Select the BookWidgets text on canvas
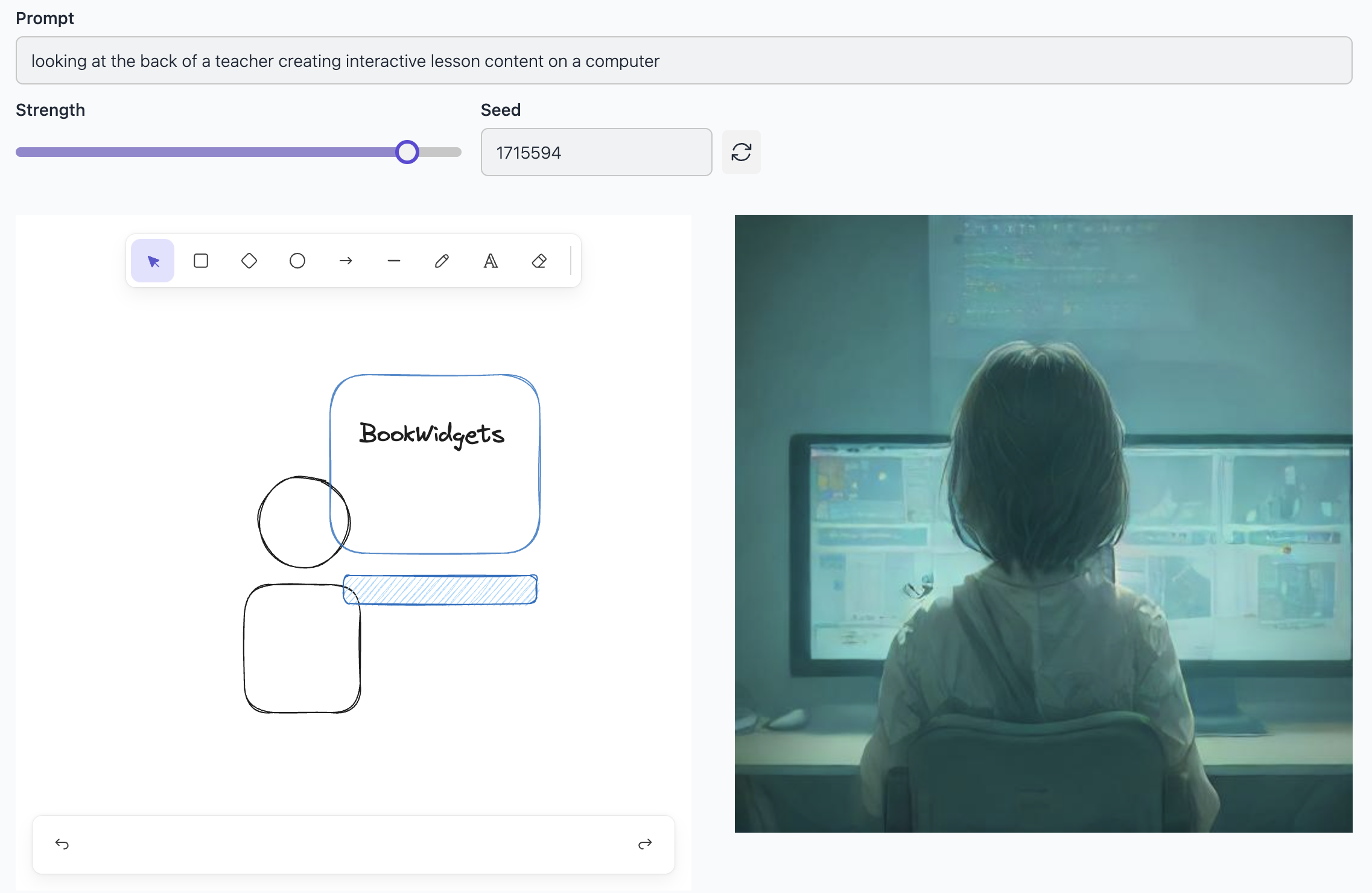This screenshot has height=893, width=1372. (x=431, y=434)
